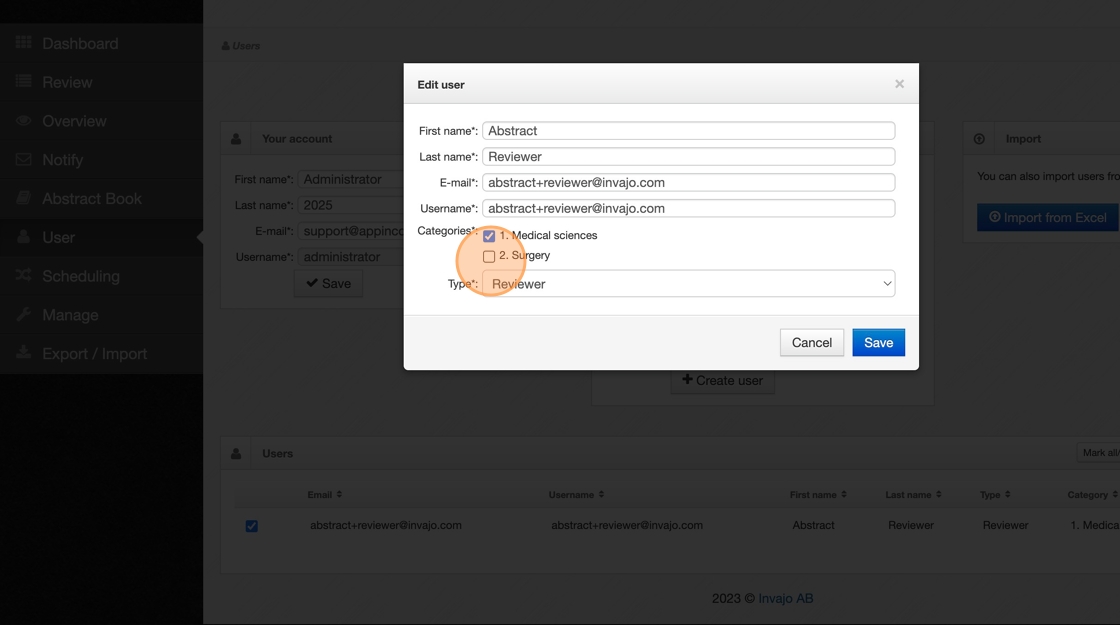Image resolution: width=1120 pixels, height=625 pixels.
Task: Click the Abstract Book icon
Action: [24, 197]
